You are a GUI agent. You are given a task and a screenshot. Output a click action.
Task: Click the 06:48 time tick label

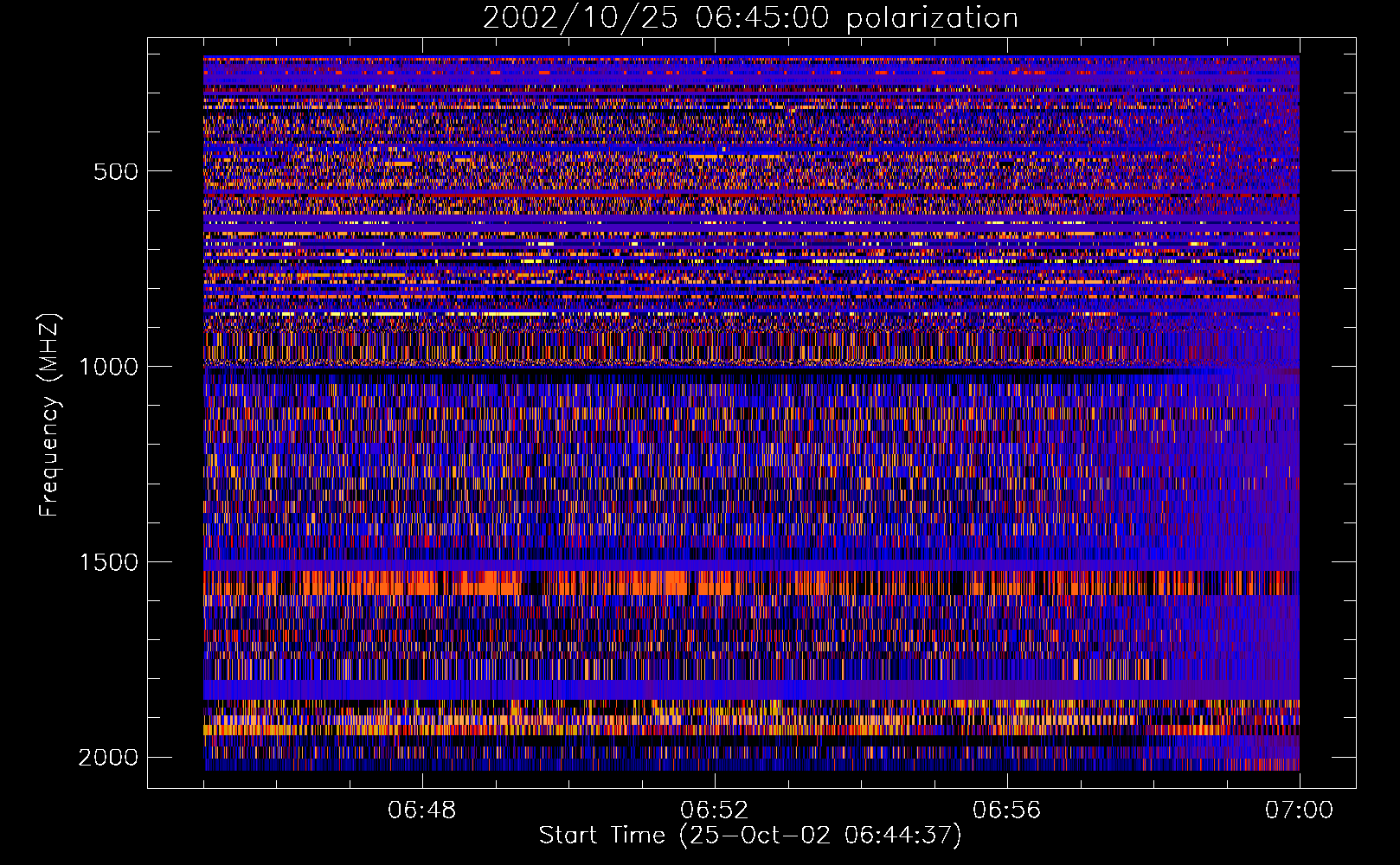coord(422,811)
